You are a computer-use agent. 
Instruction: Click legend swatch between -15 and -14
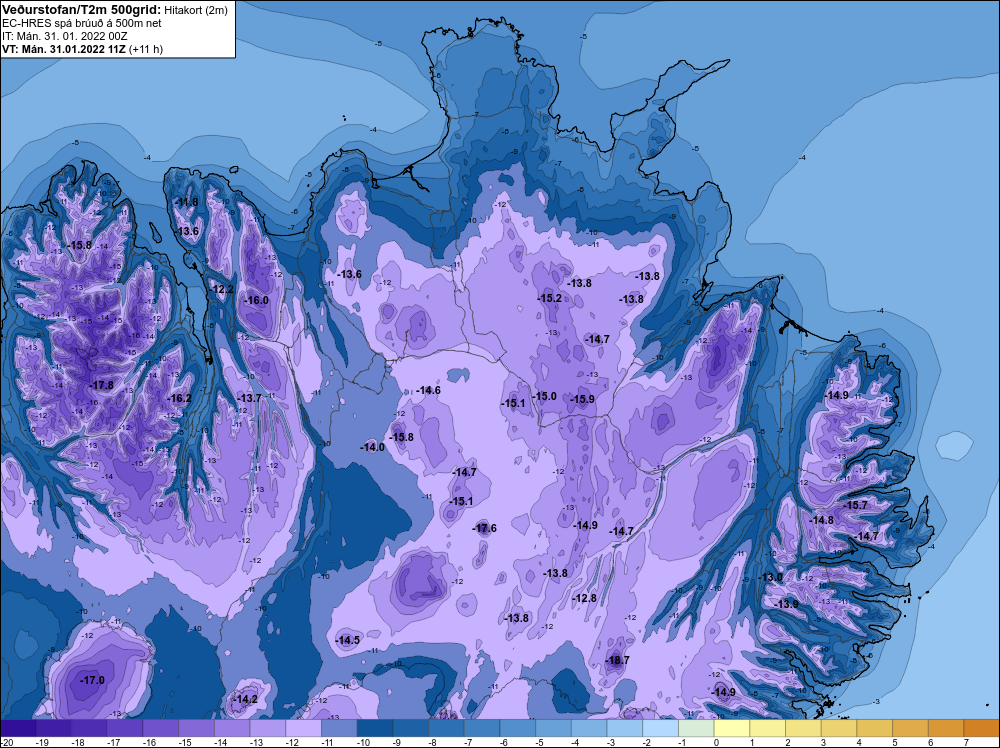(196, 728)
